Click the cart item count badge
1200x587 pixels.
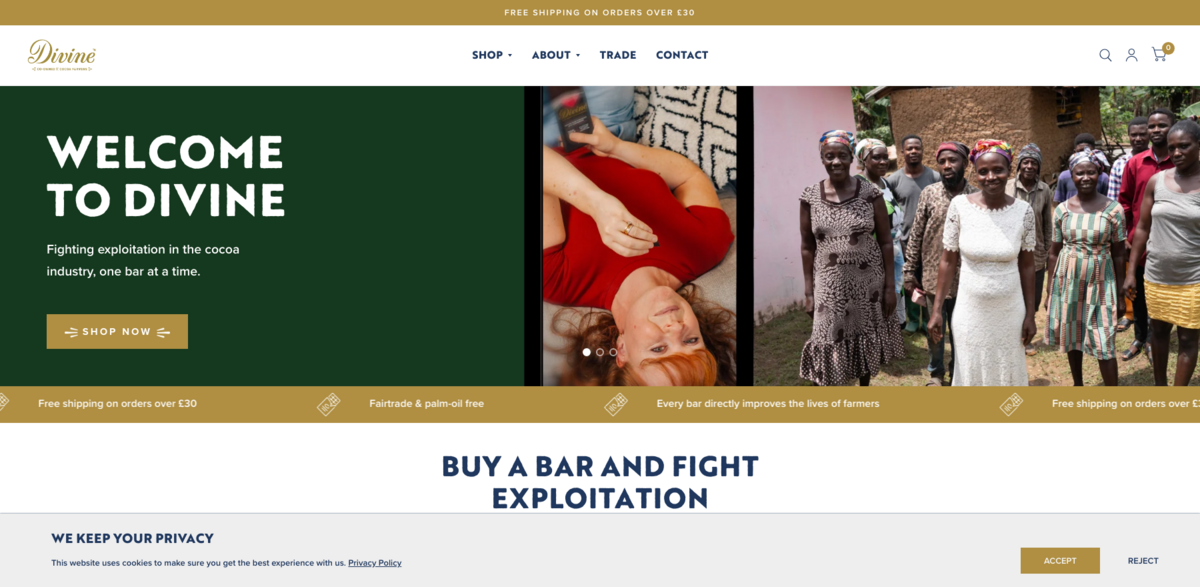click(x=1168, y=47)
